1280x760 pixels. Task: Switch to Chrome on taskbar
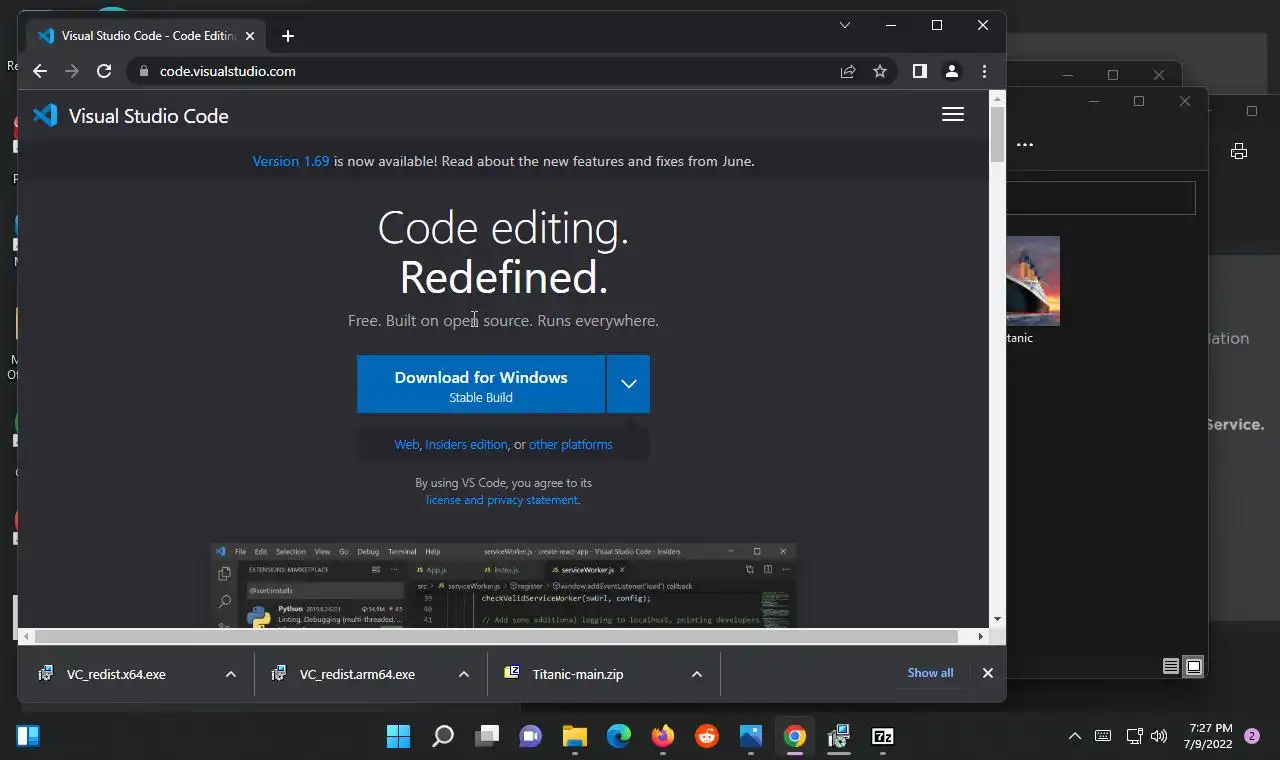pos(795,737)
